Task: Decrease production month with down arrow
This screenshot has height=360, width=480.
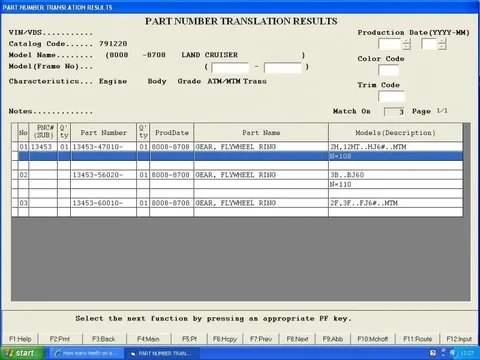Action: (442, 47)
